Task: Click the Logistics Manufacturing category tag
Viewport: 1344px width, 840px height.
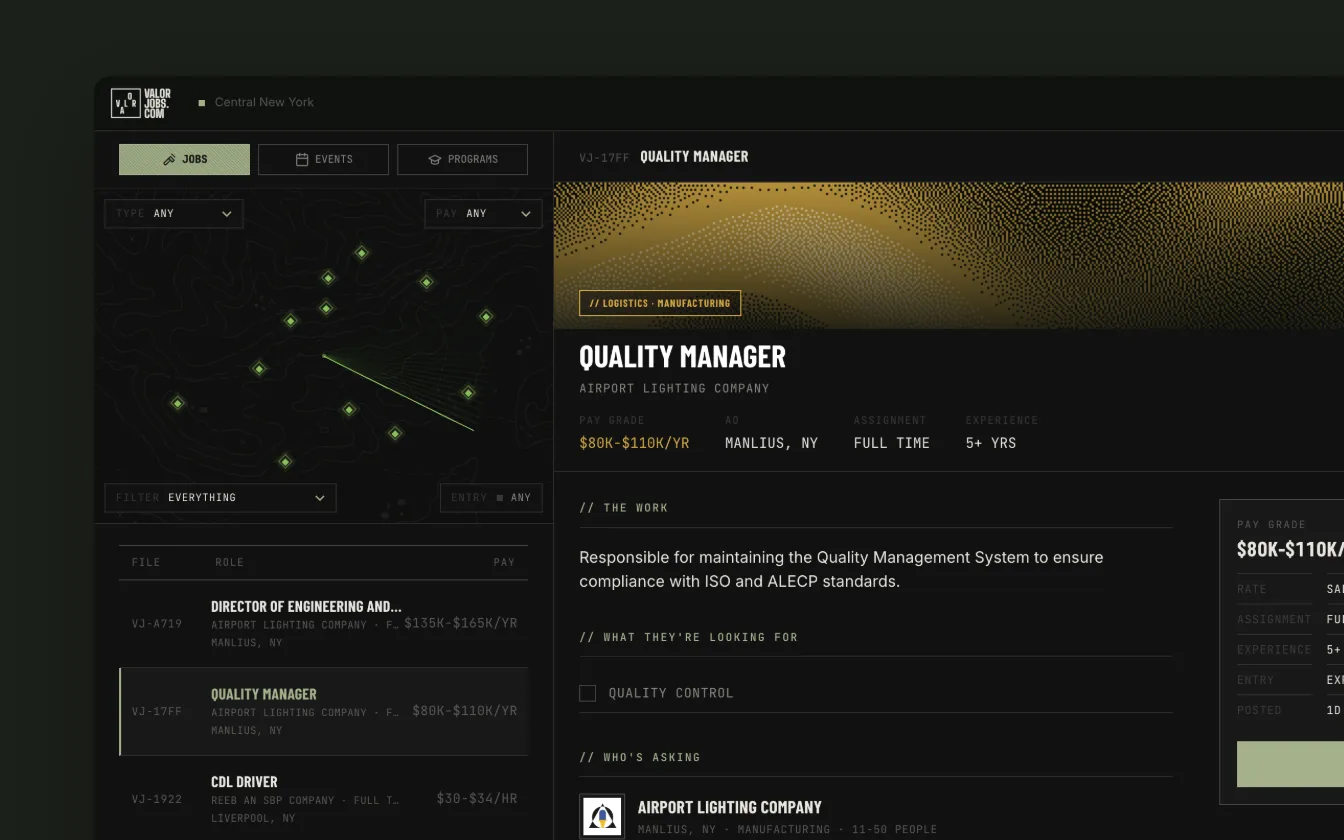Action: coord(660,303)
